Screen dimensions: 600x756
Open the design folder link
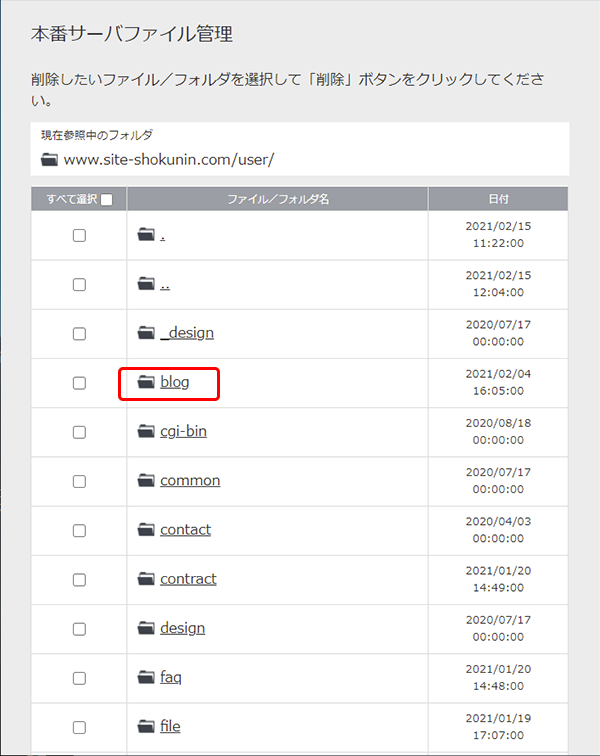click(182, 628)
